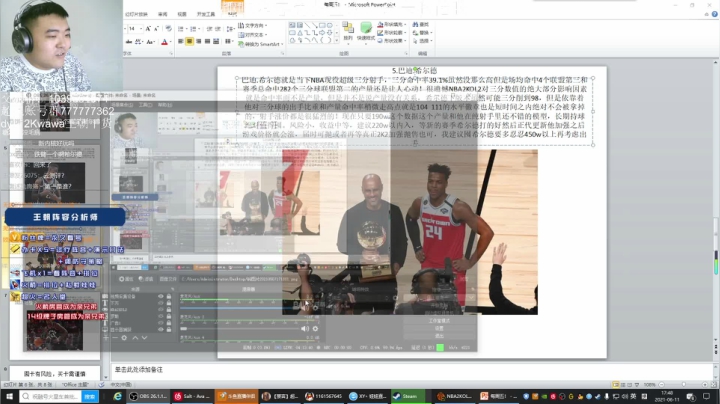720x404 pixels.
Task: Apply strikethrough to selected text
Action: tap(129, 42)
